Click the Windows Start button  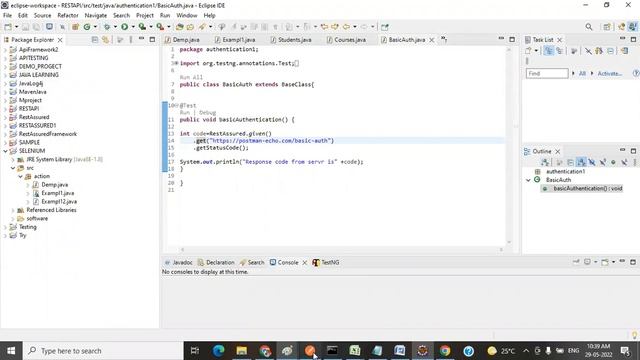[x=11, y=351]
